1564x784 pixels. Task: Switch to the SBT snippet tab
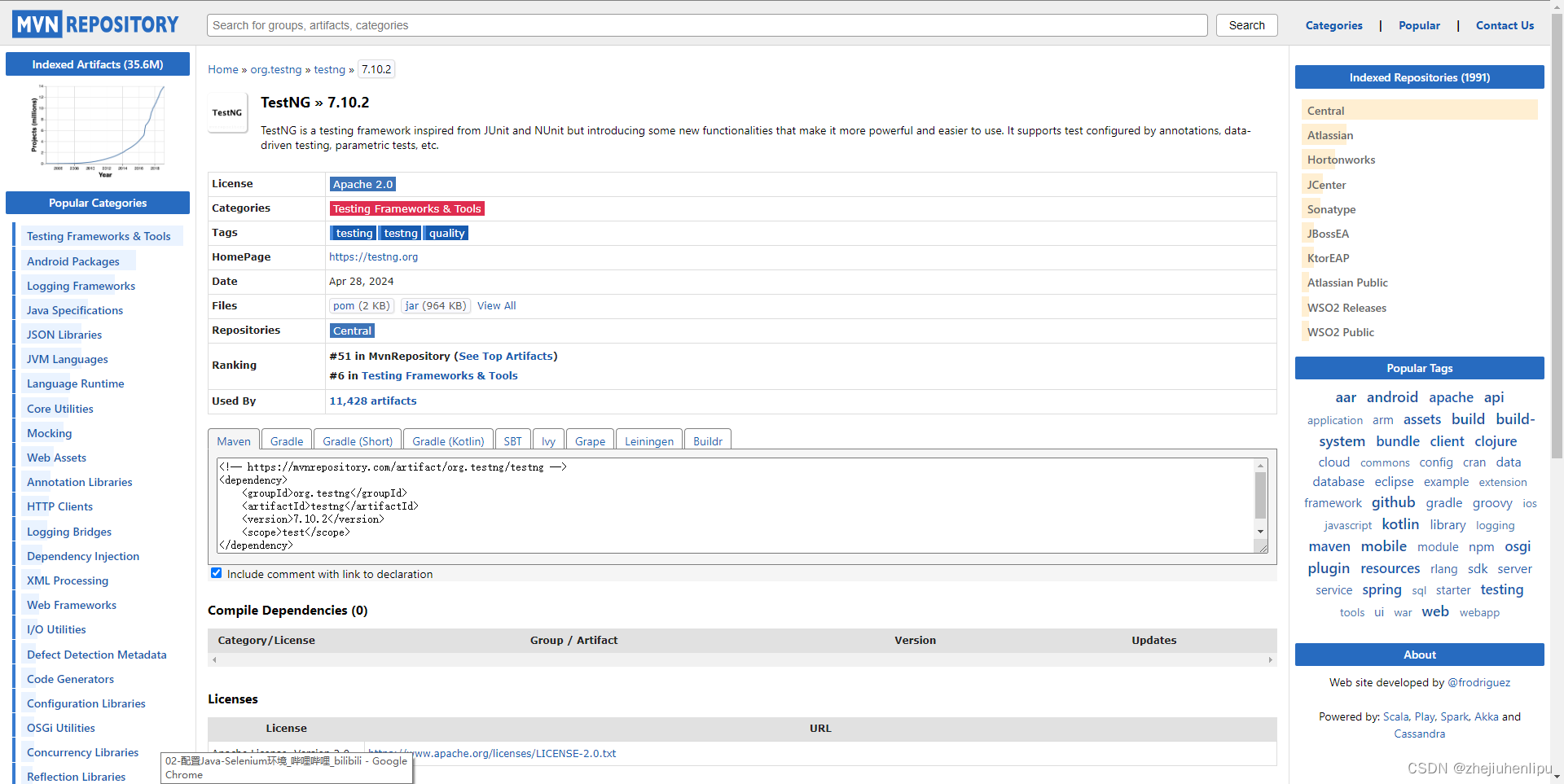tap(512, 440)
